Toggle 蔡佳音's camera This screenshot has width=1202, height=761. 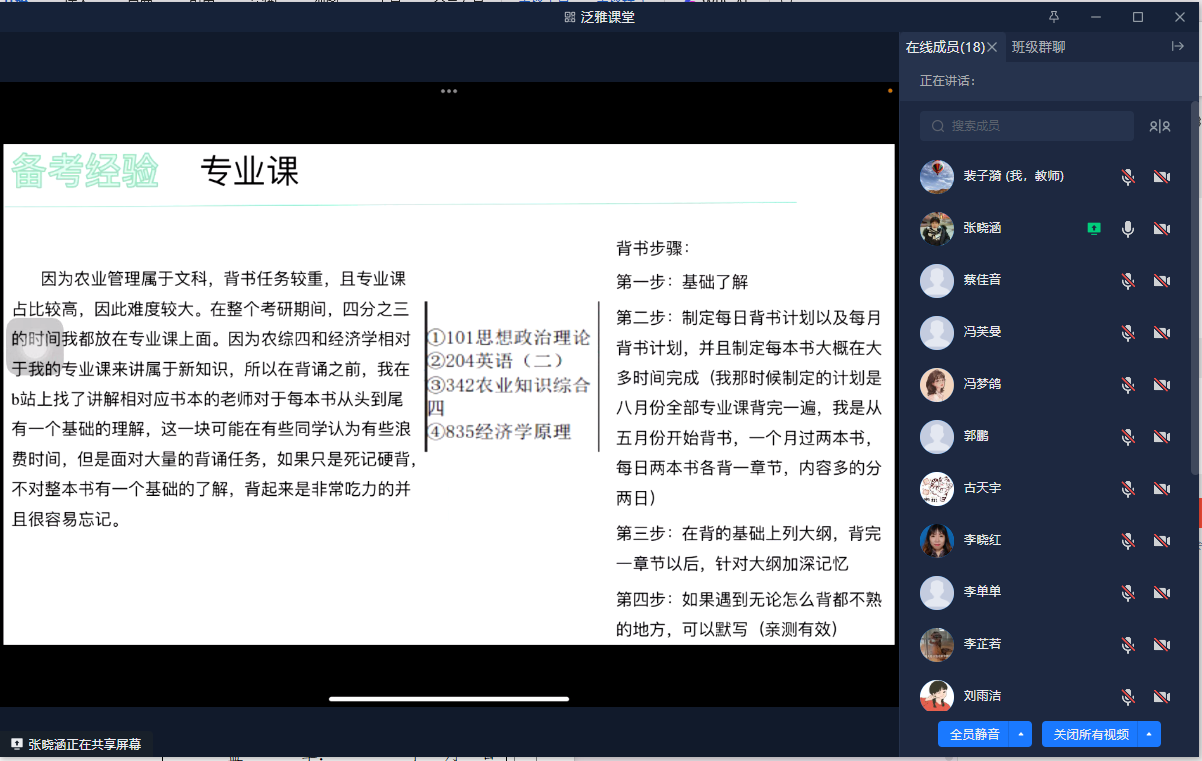pyautogui.click(x=1161, y=281)
